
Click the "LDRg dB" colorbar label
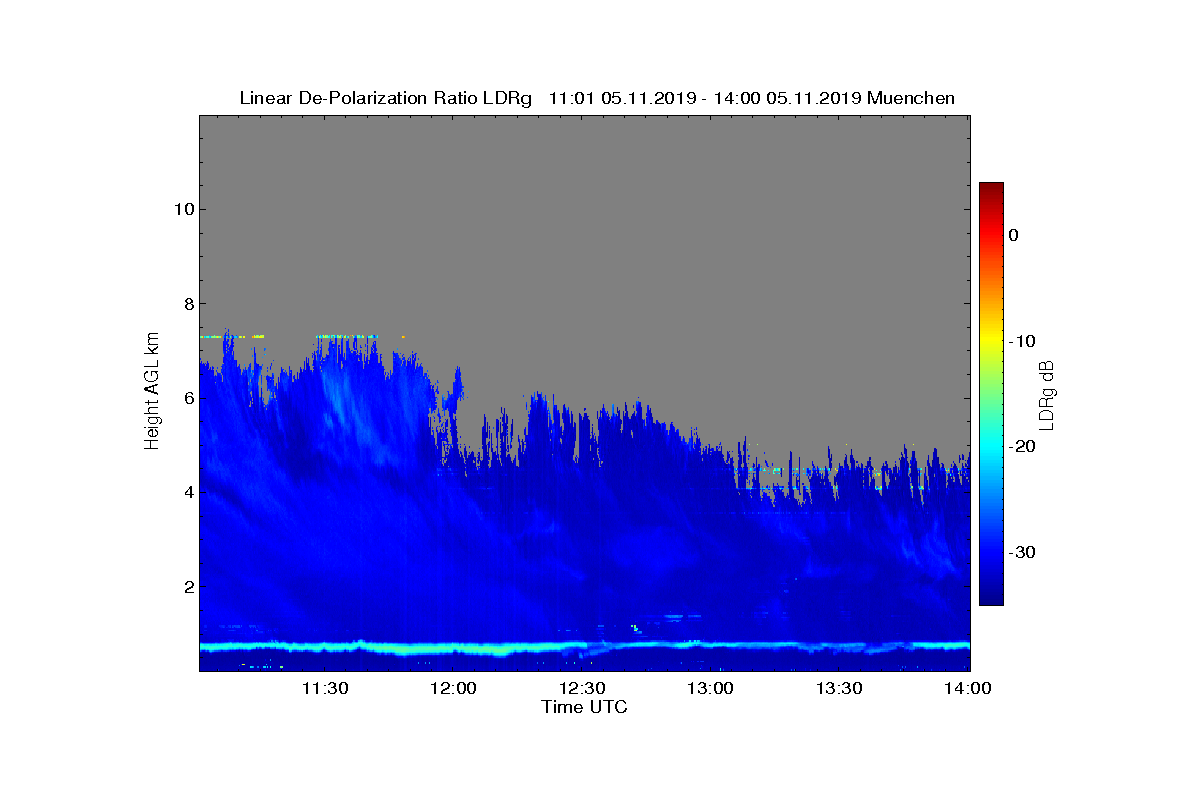1047,394
